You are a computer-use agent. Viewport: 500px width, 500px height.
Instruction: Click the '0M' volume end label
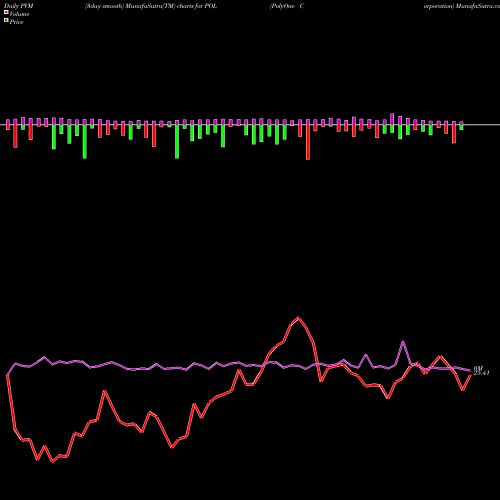pos(478,368)
